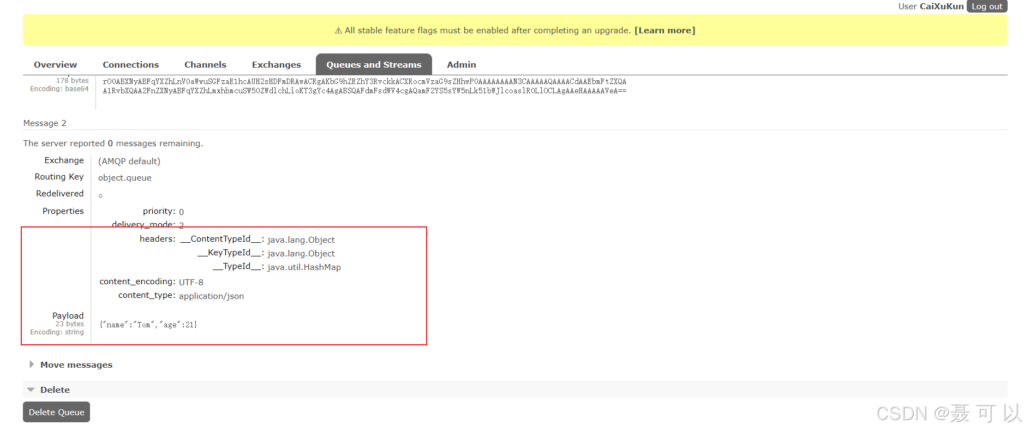Switch to the Overview tab
This screenshot has width=1024, height=431.
click(55, 65)
